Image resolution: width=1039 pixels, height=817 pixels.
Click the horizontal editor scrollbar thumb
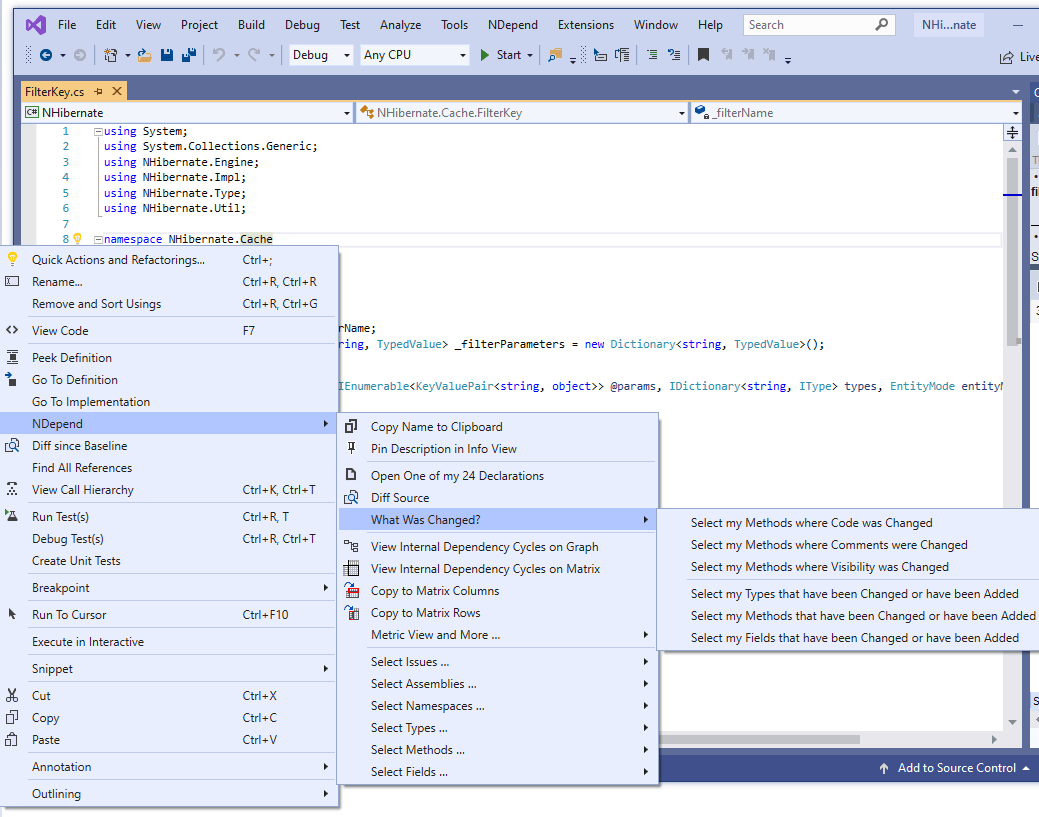point(761,739)
